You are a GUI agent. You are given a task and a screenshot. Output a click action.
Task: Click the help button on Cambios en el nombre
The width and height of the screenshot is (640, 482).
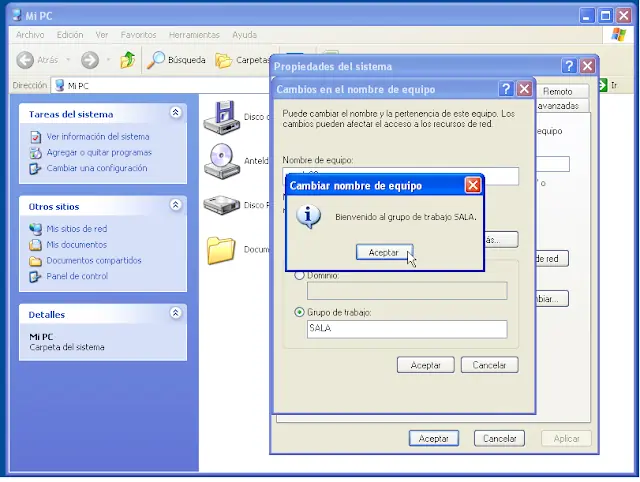point(506,89)
